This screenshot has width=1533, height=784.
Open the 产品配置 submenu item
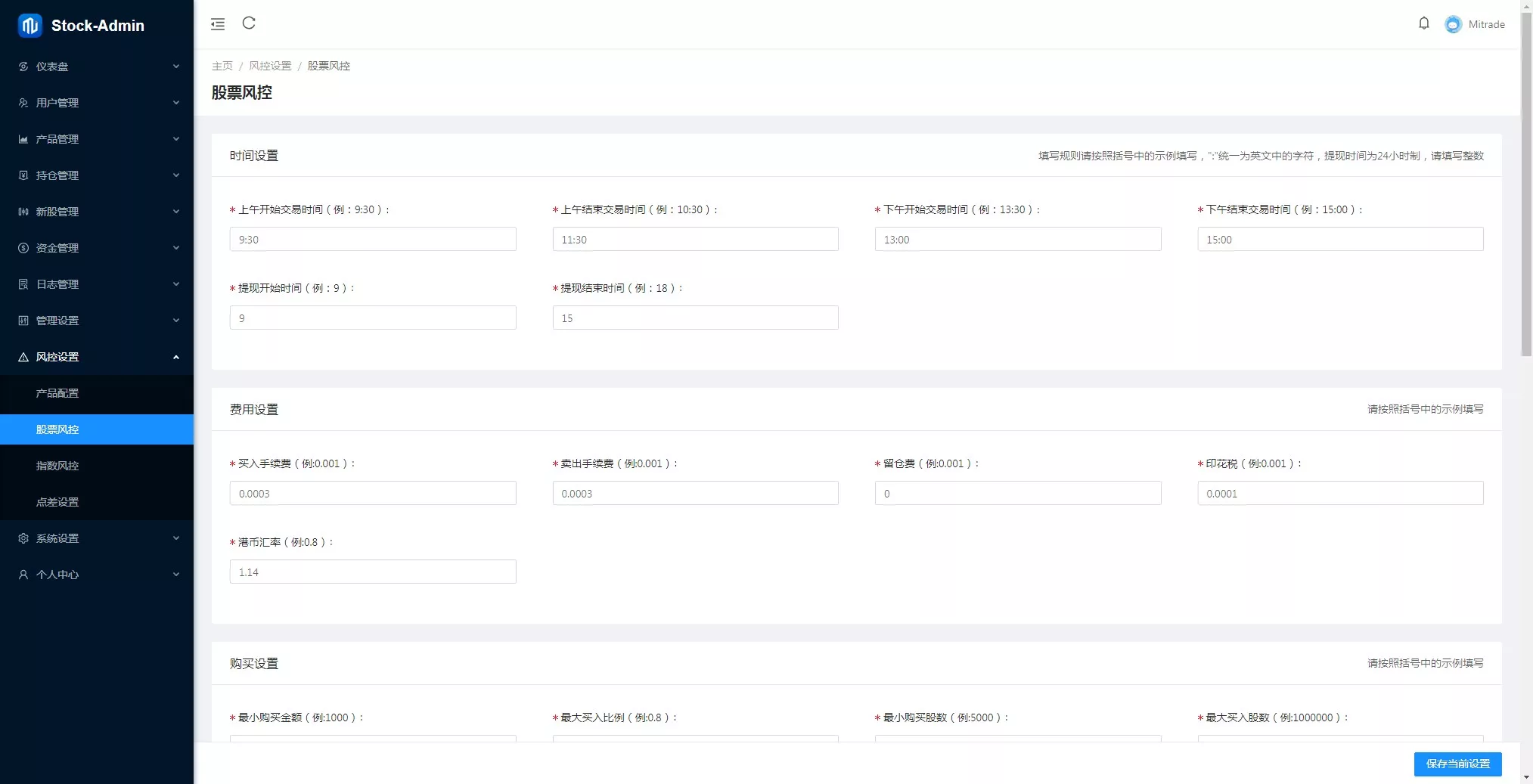[57, 393]
